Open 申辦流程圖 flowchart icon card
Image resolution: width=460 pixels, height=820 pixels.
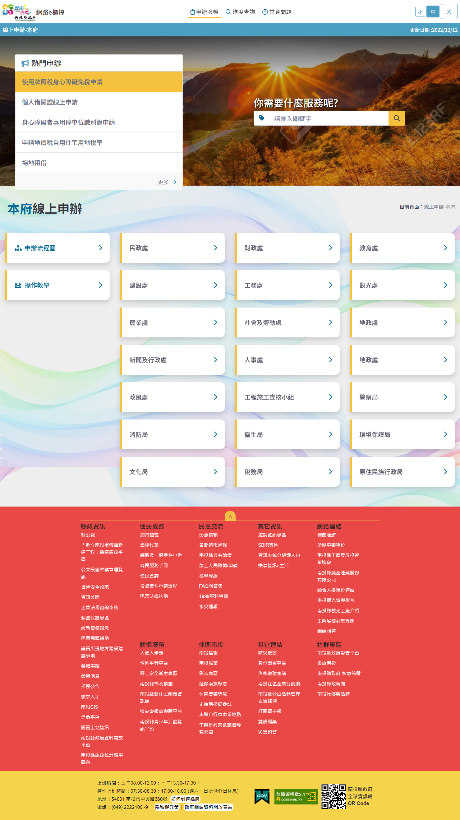58,248
